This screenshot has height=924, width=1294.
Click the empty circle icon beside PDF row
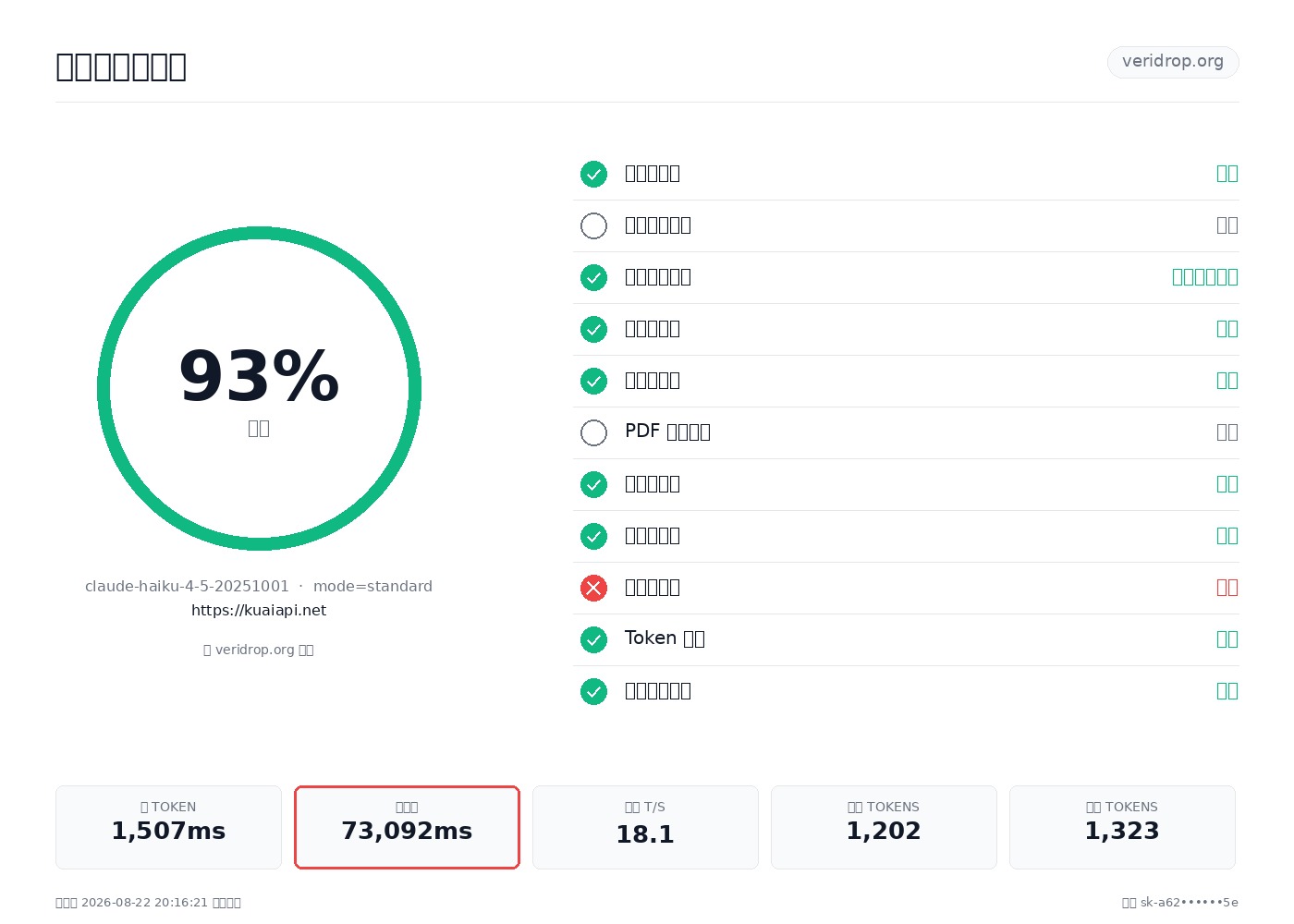click(593, 432)
